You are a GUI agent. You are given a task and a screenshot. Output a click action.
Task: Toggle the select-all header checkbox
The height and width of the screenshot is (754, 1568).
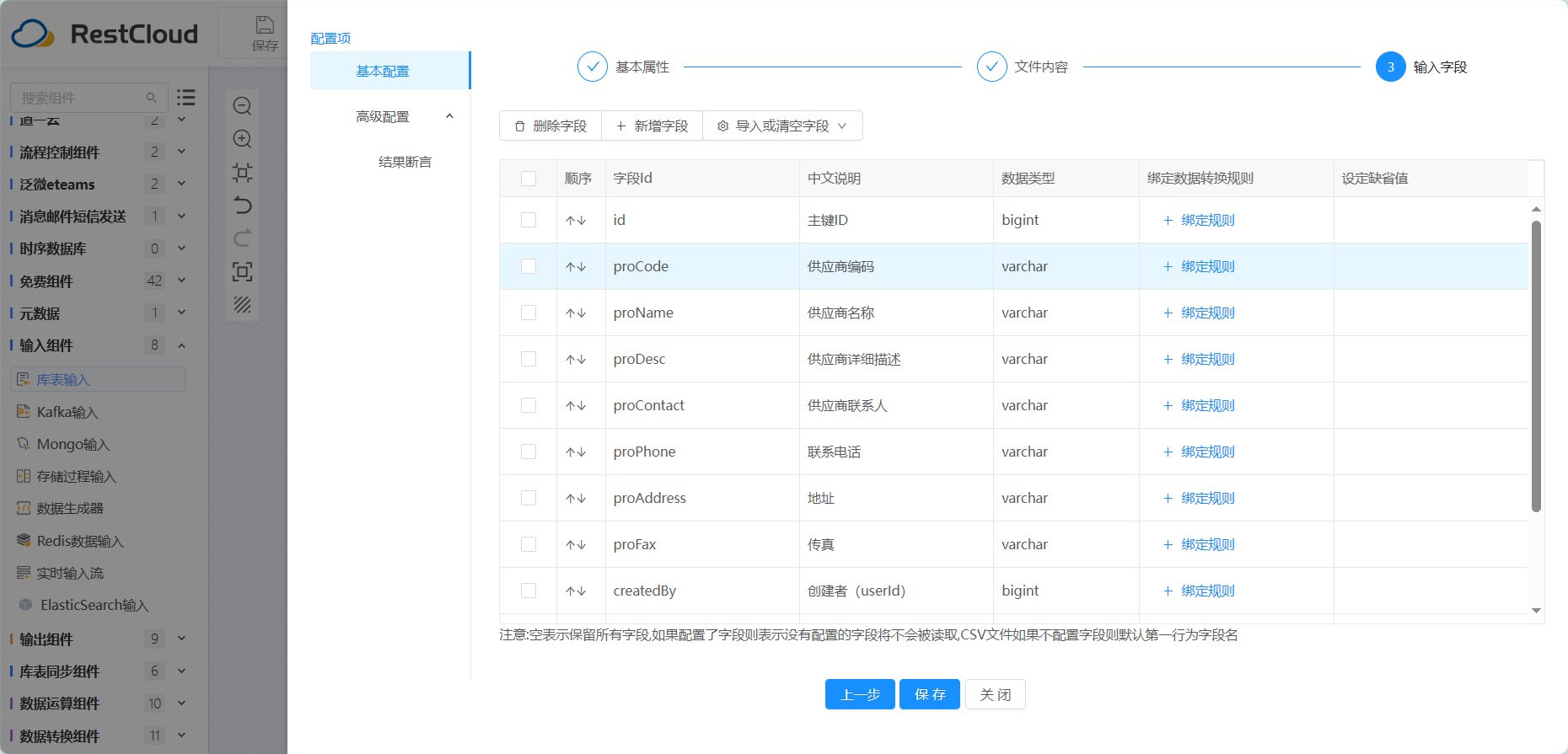pyautogui.click(x=529, y=179)
